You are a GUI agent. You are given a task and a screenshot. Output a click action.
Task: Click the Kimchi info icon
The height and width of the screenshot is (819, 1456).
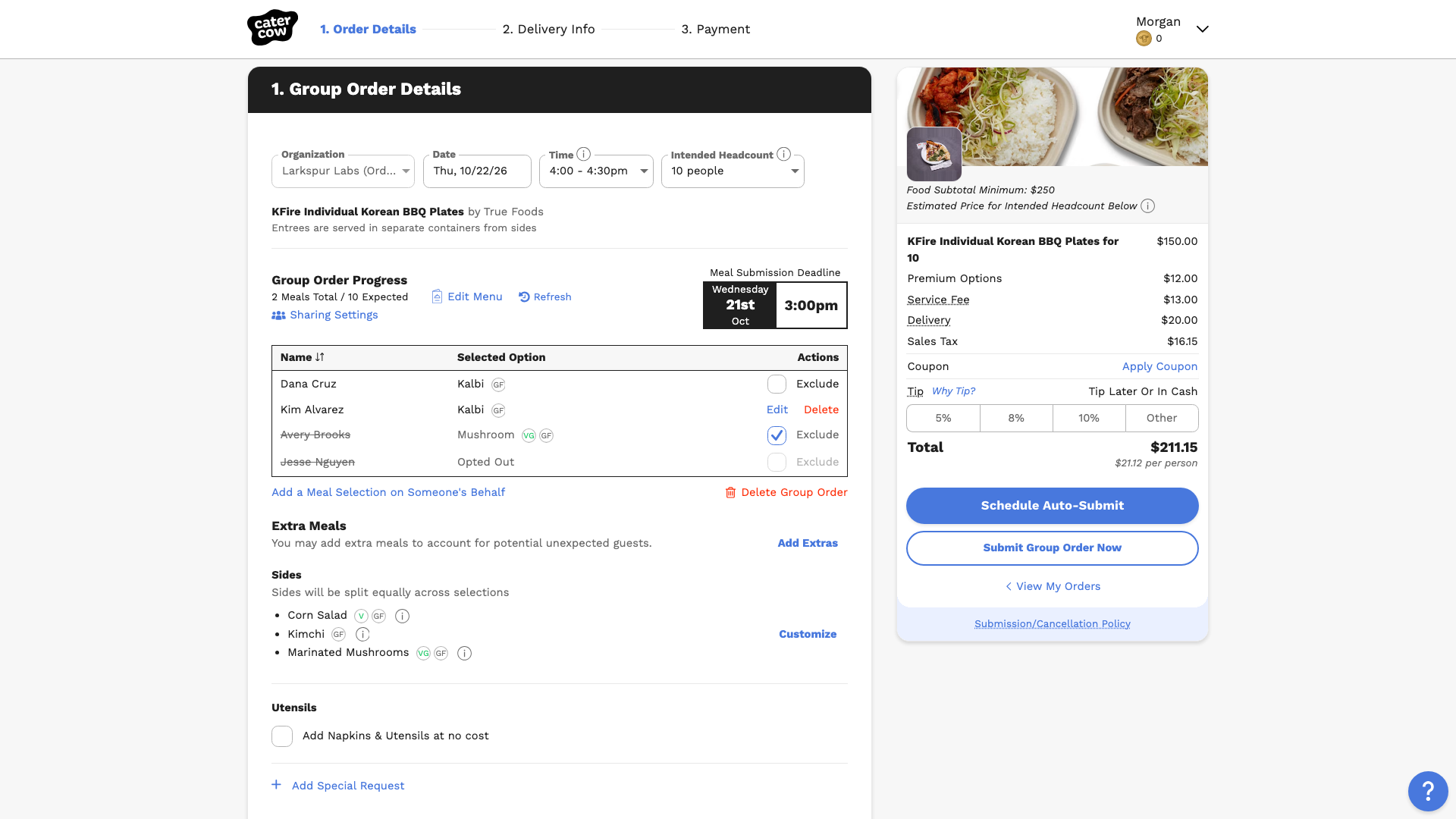[362, 635]
